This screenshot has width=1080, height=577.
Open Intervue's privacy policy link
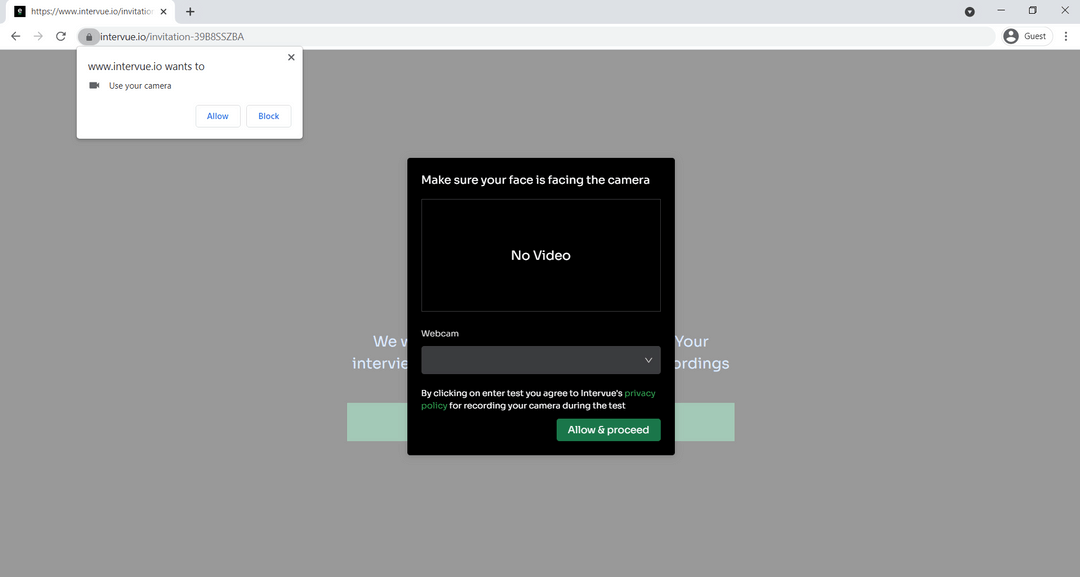[x=639, y=393]
